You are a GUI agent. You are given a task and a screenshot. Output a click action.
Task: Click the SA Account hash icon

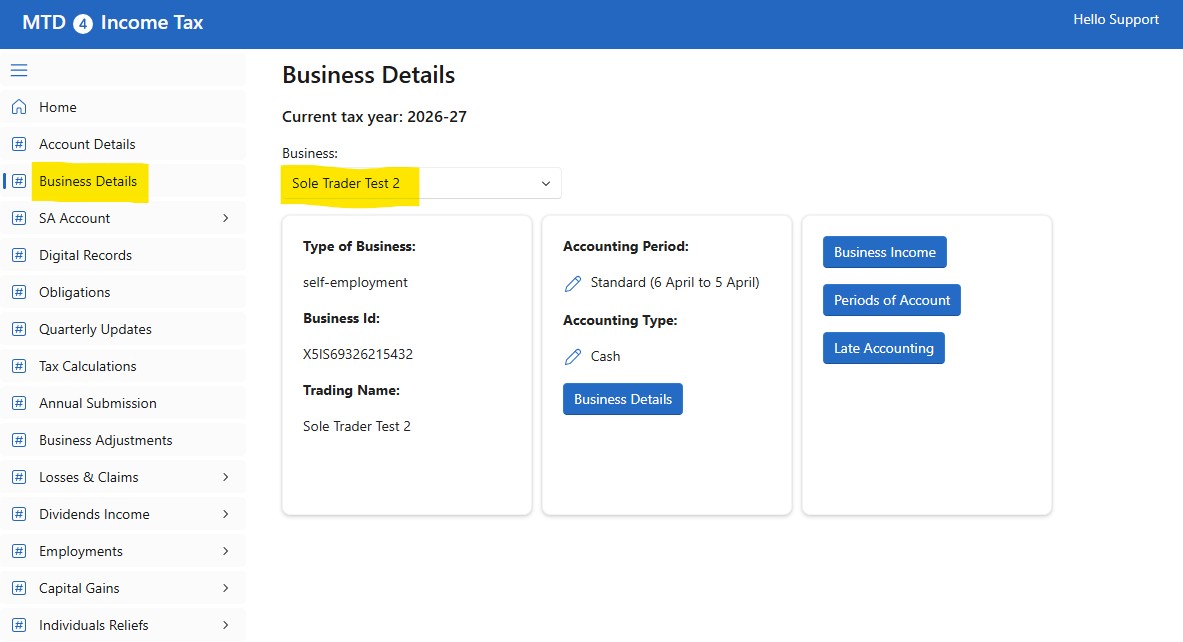click(x=19, y=218)
